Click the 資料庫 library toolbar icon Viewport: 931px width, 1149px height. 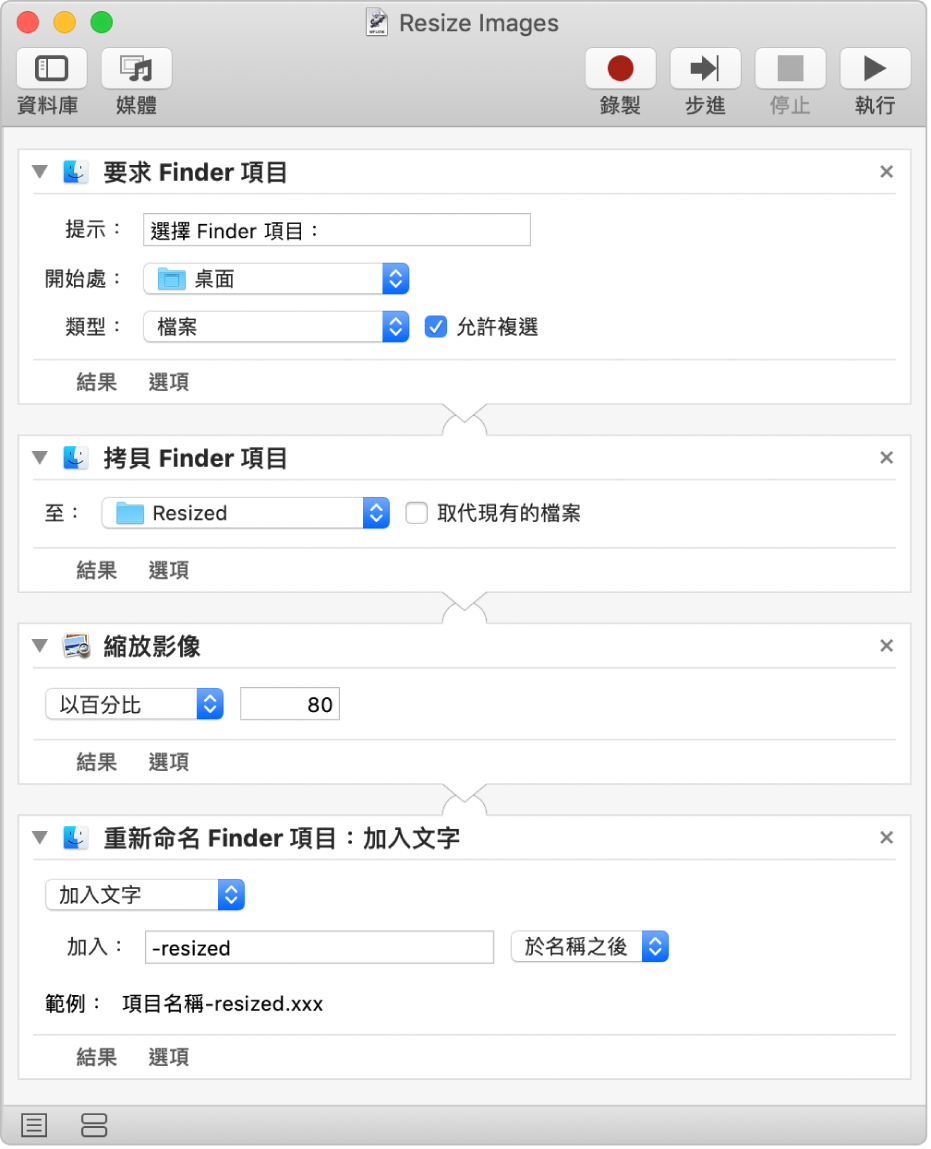click(51, 69)
